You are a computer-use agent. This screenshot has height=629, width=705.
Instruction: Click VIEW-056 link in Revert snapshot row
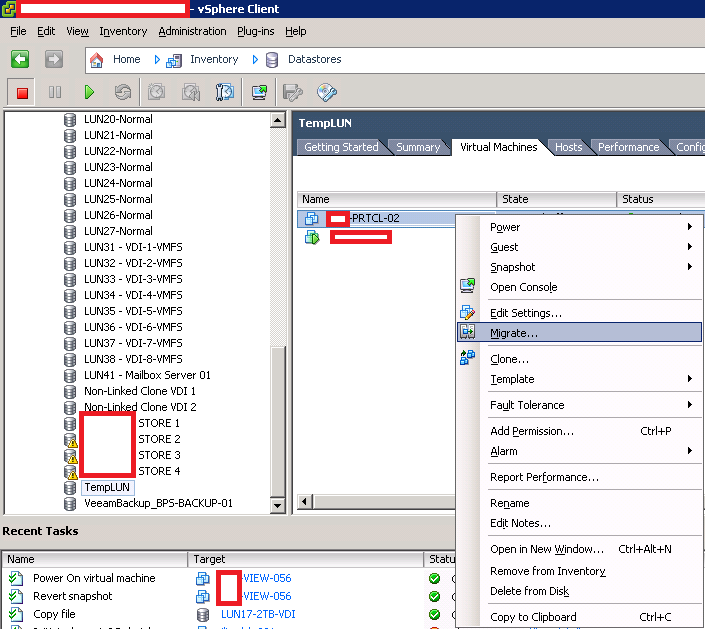tap(267, 596)
